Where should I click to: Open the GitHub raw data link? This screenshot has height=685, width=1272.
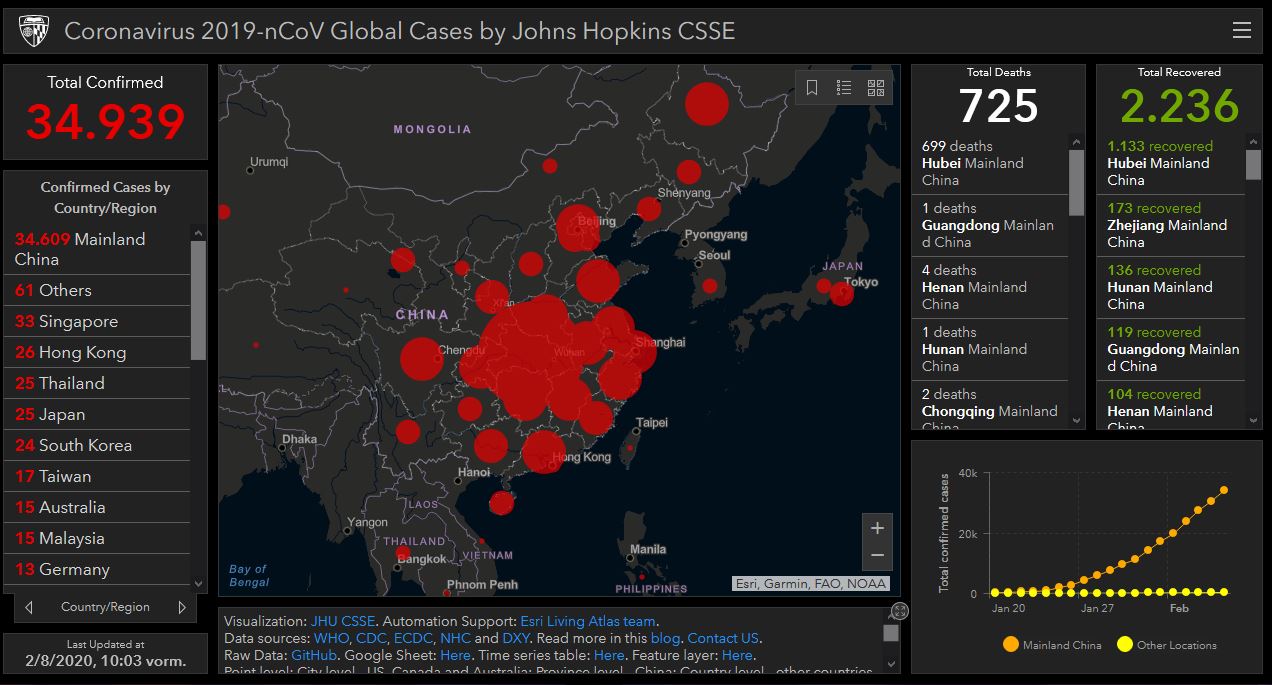pyautogui.click(x=314, y=655)
